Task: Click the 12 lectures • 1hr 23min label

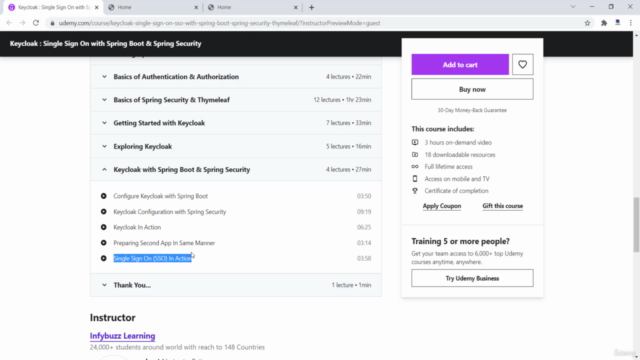Action: click(342, 100)
